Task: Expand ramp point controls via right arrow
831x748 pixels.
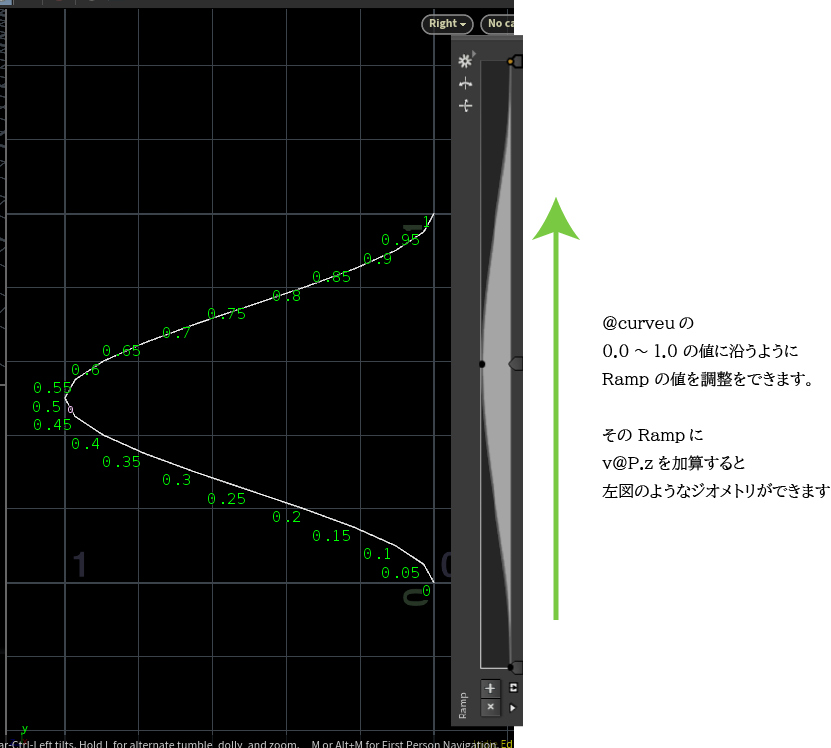Action: tap(512, 708)
